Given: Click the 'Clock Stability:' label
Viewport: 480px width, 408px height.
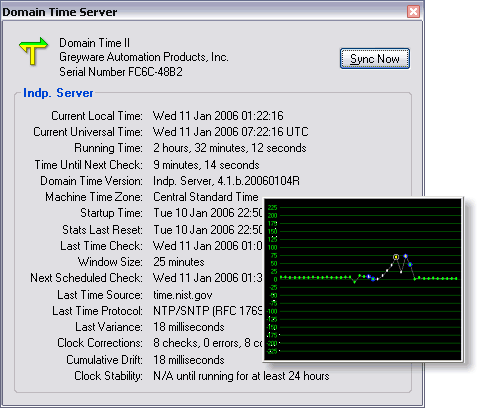Looking at the screenshot, I should click(x=108, y=376).
